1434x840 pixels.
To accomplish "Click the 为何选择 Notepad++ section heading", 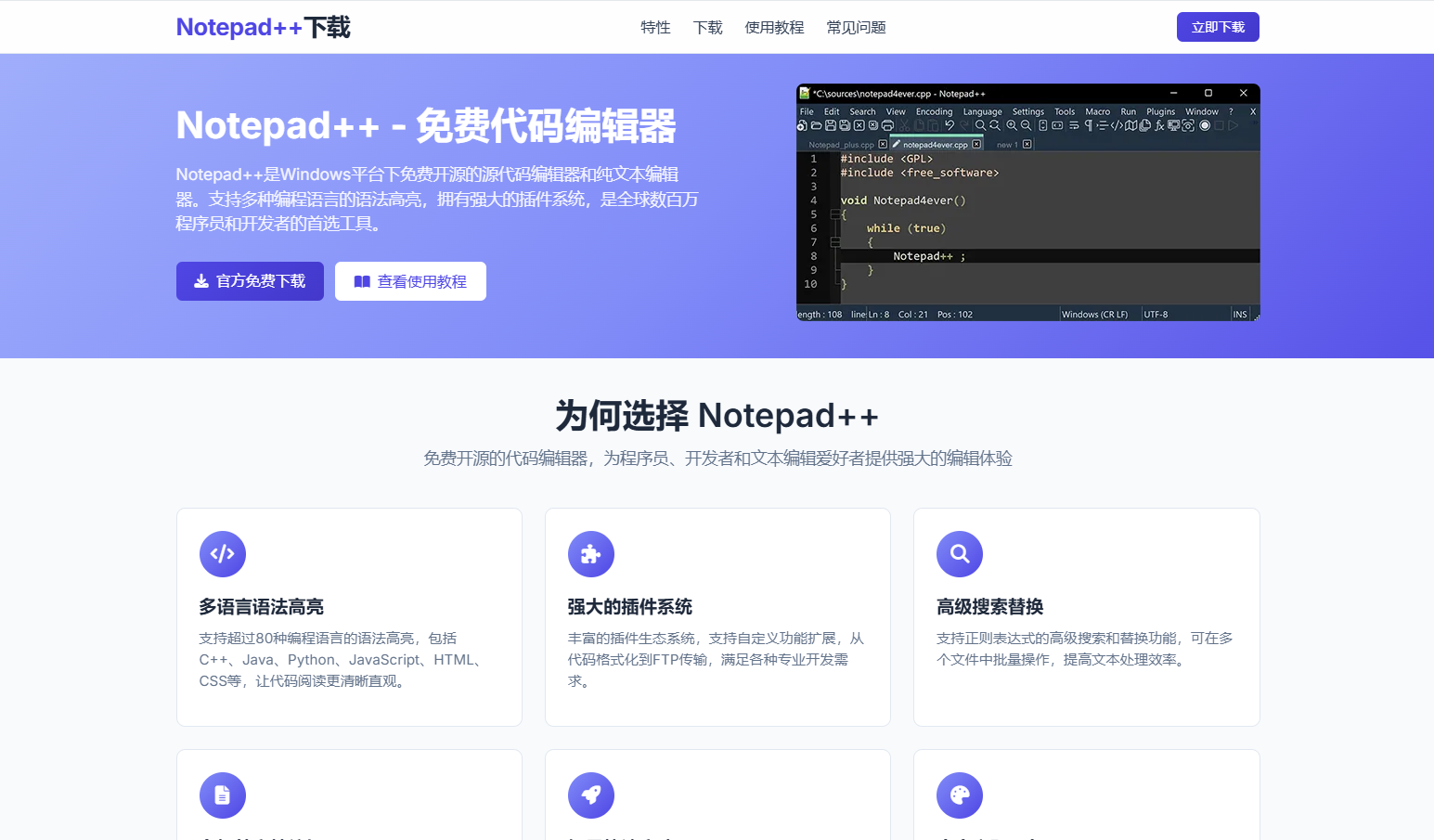I will 717,416.
